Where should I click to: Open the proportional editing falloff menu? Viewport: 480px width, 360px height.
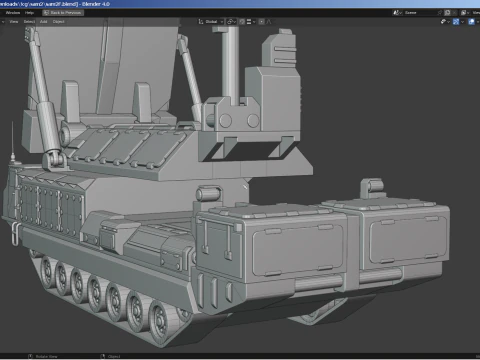pos(269,22)
